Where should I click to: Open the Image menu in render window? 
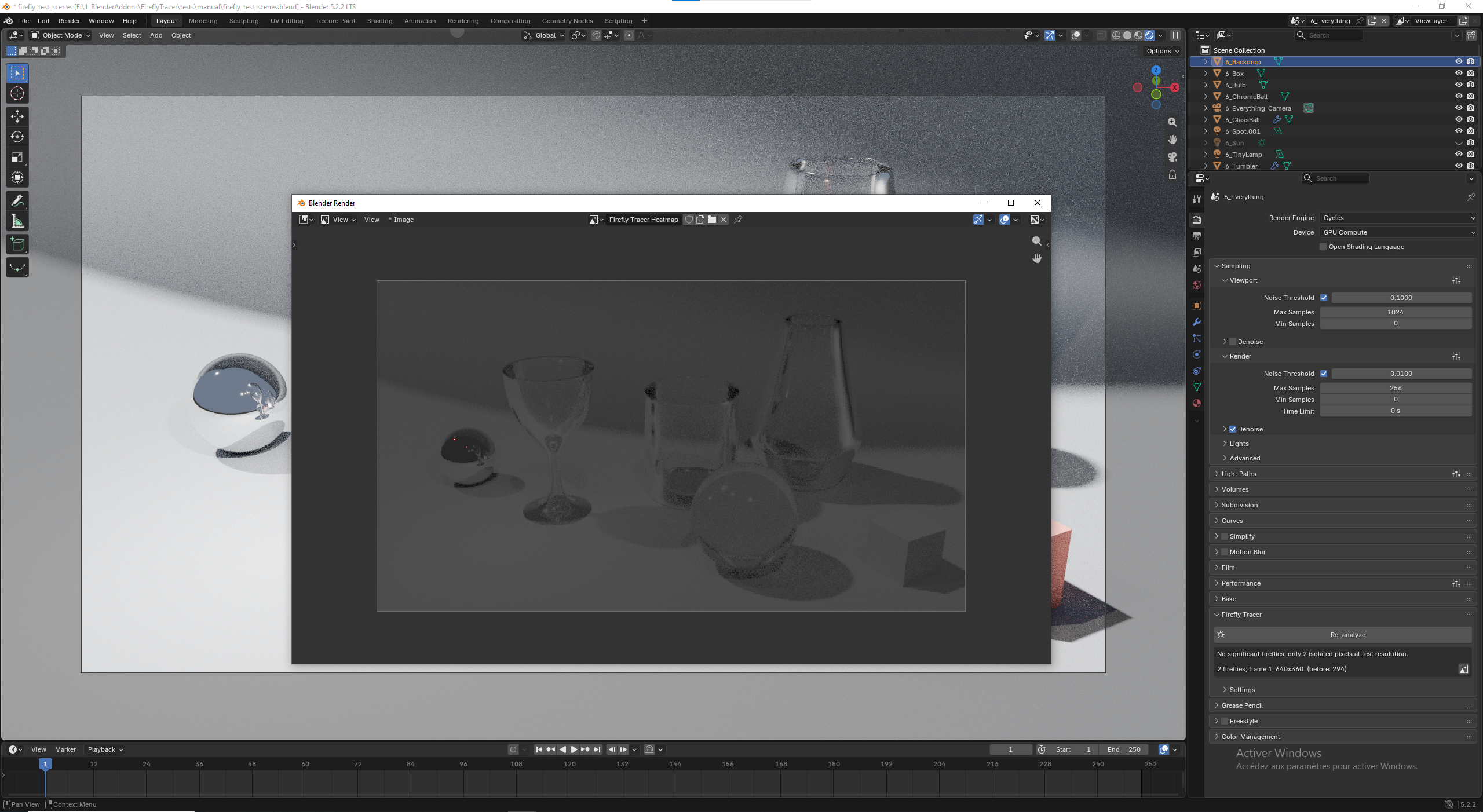point(404,220)
